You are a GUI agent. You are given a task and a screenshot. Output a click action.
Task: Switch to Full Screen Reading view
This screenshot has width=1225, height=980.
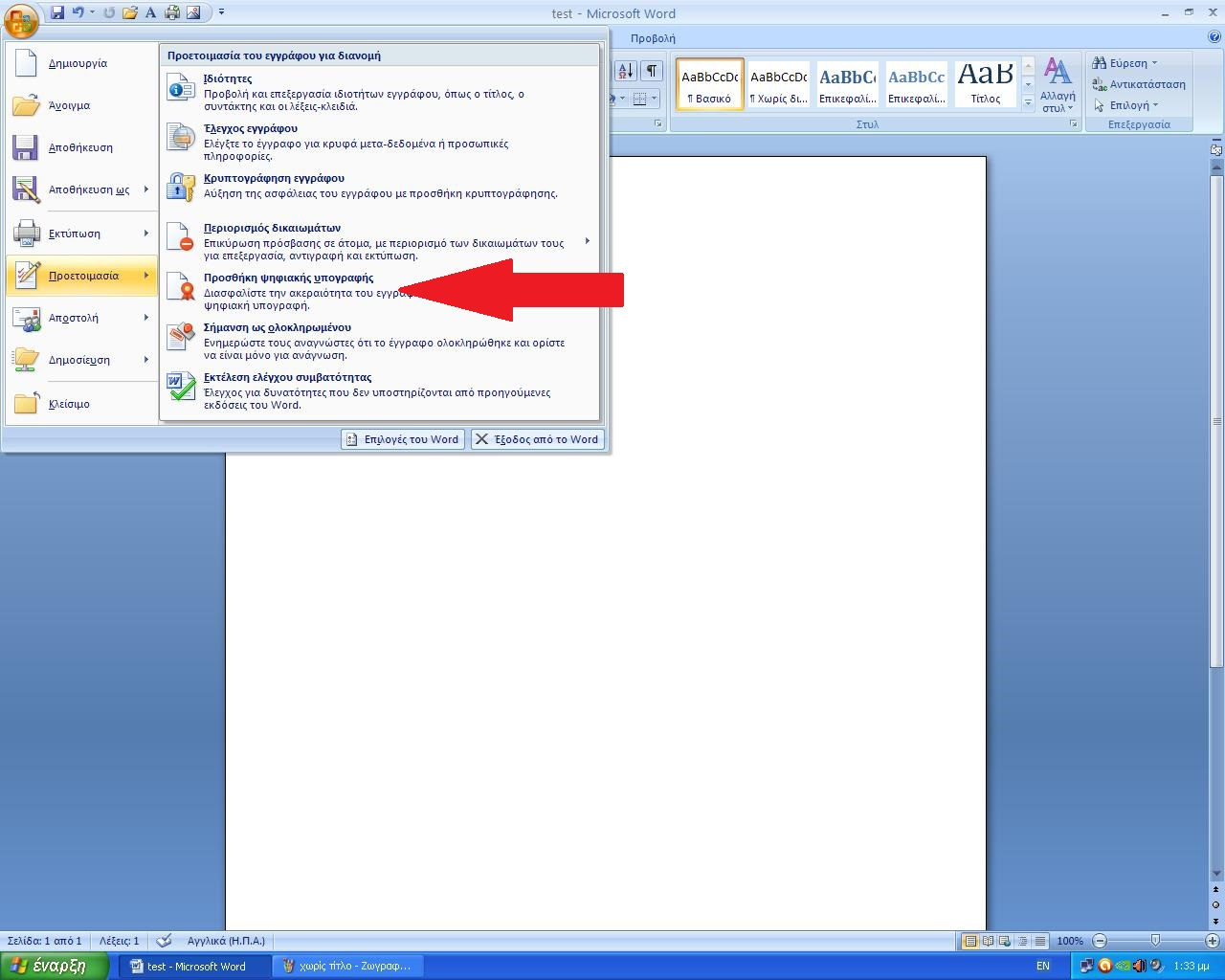988,941
